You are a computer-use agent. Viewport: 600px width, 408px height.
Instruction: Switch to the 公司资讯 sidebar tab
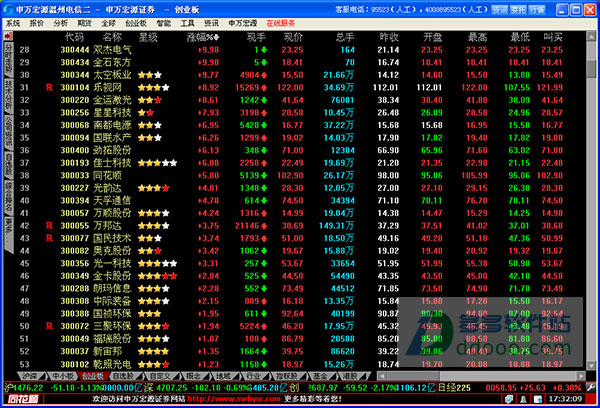pos(8,132)
